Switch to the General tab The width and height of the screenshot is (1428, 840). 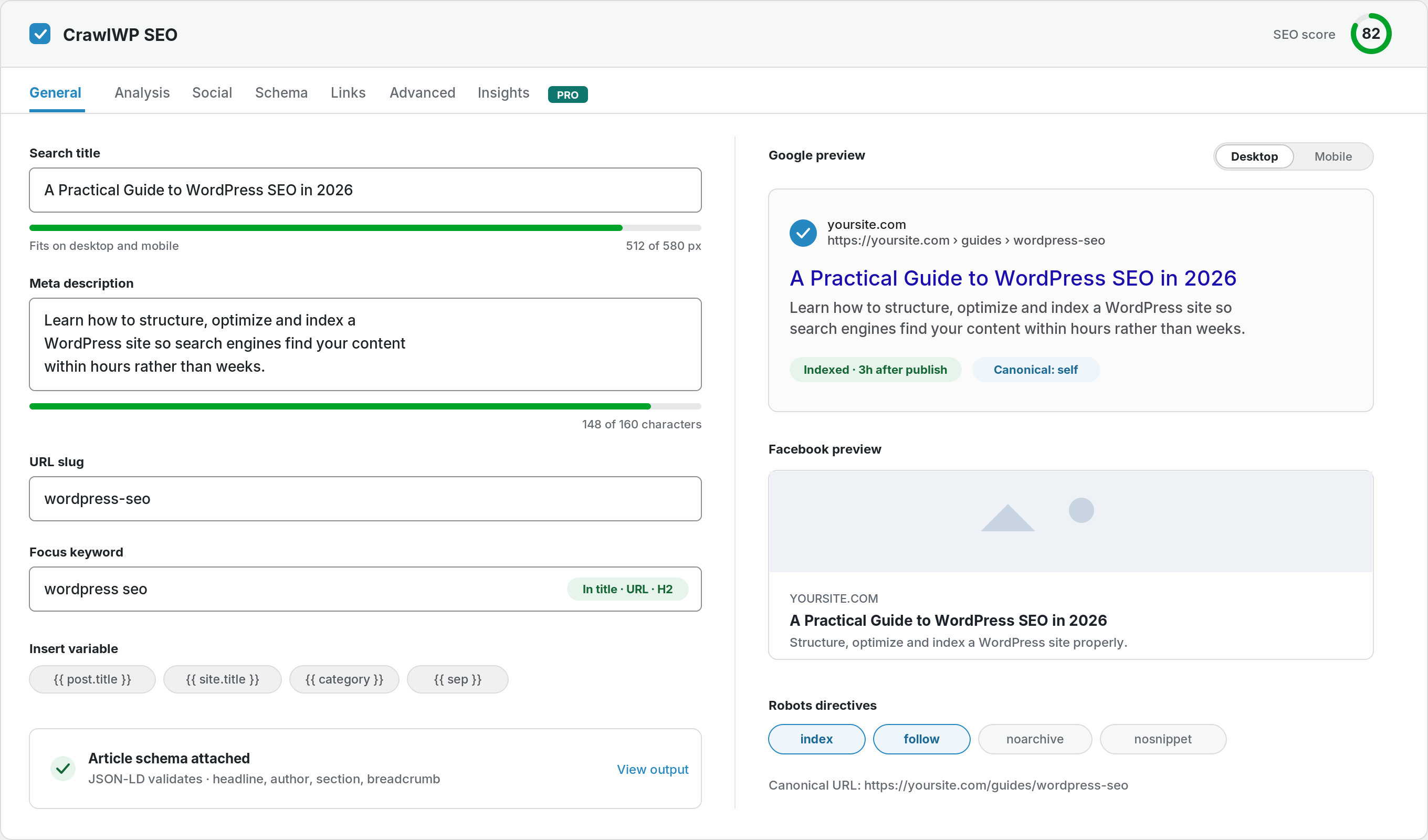pyautogui.click(x=56, y=92)
